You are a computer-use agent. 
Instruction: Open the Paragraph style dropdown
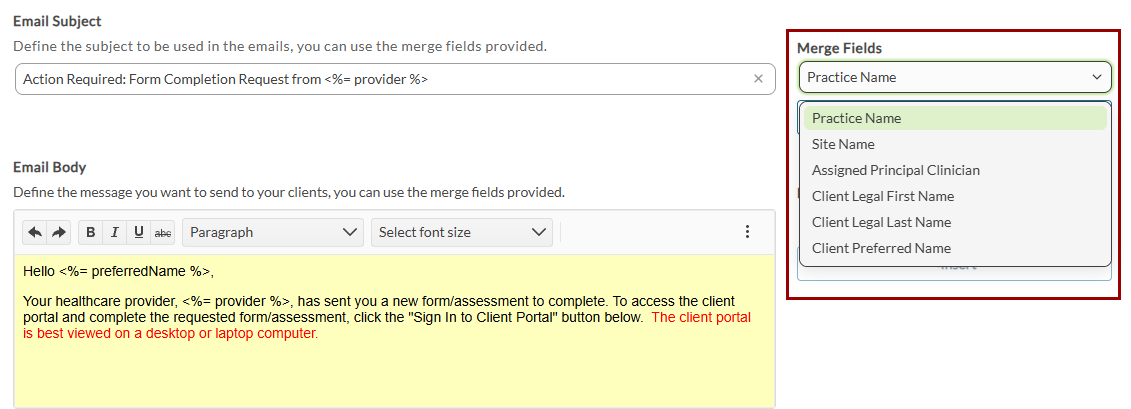(272, 232)
